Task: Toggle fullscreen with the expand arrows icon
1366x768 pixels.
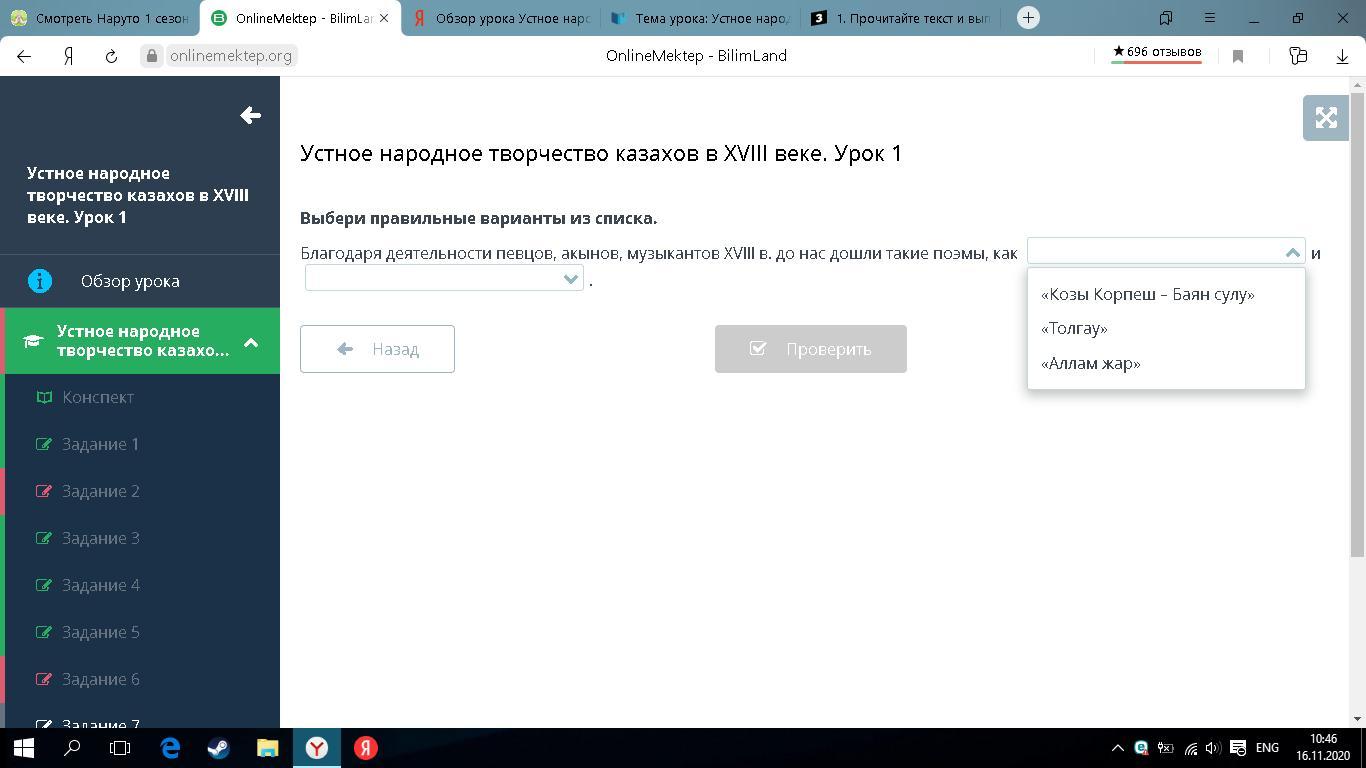Action: (x=1326, y=118)
